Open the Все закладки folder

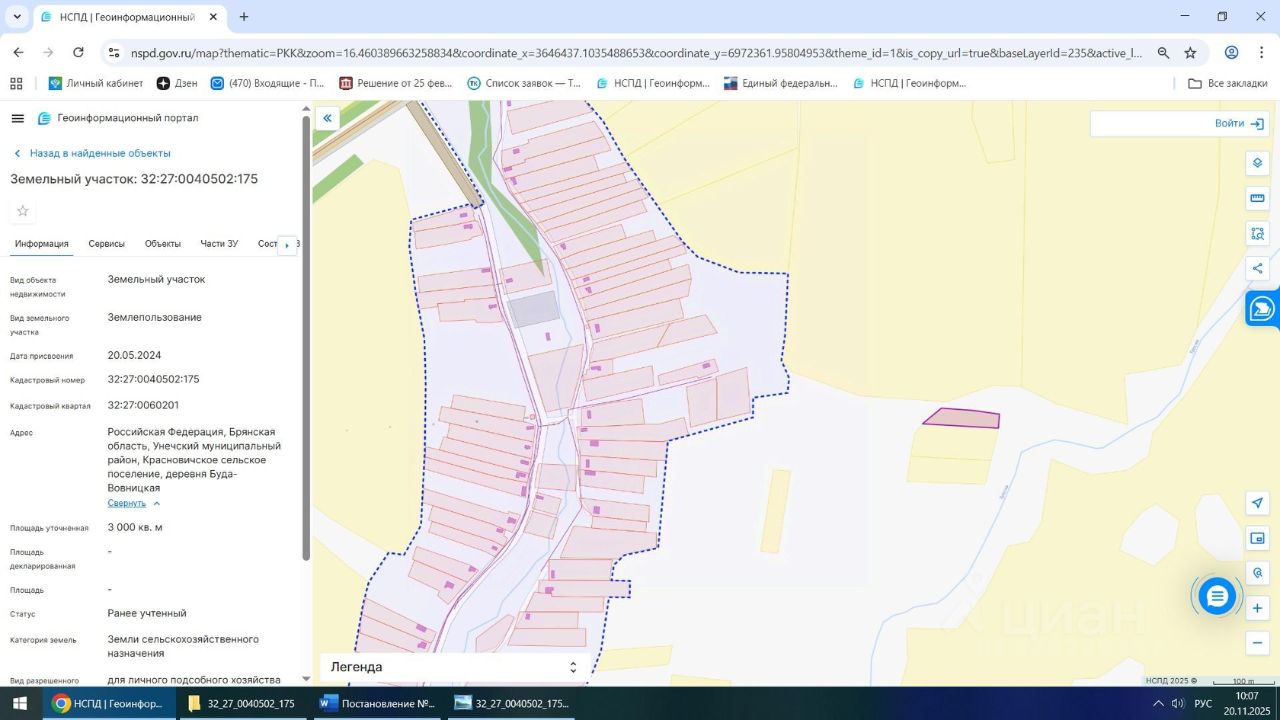click(x=1228, y=83)
